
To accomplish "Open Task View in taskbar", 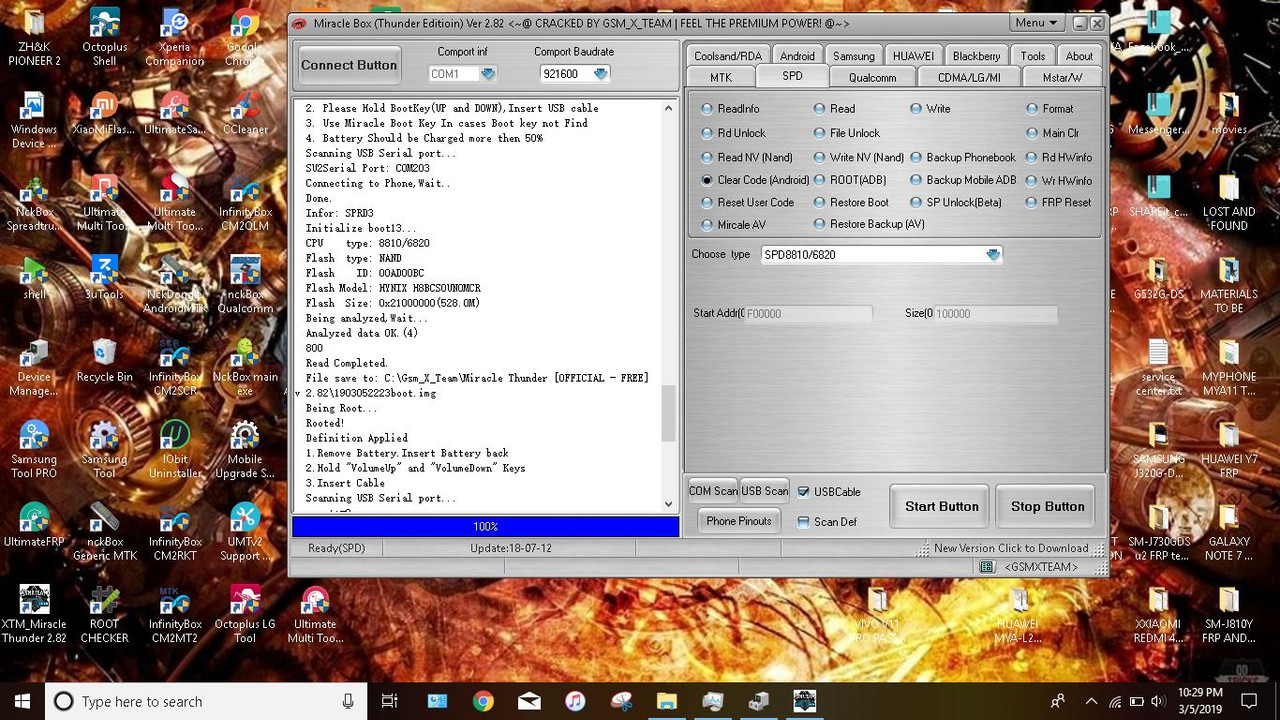I will pyautogui.click(x=390, y=701).
